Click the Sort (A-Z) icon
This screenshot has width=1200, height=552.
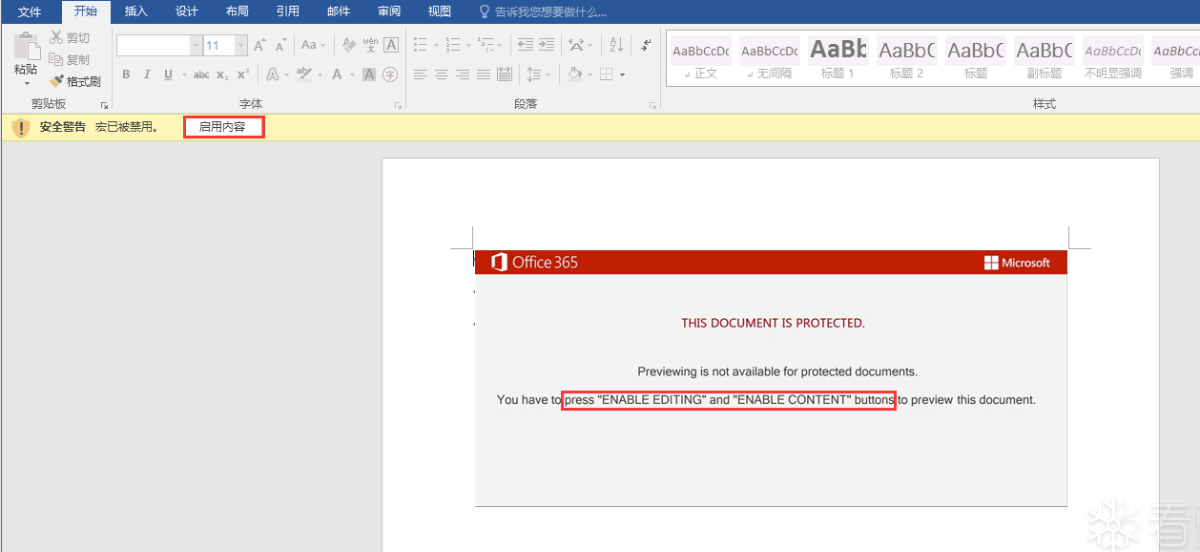tap(616, 45)
